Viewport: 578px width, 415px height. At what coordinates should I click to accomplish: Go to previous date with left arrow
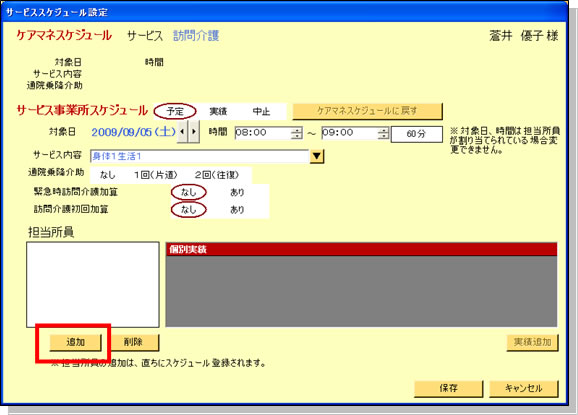182,131
